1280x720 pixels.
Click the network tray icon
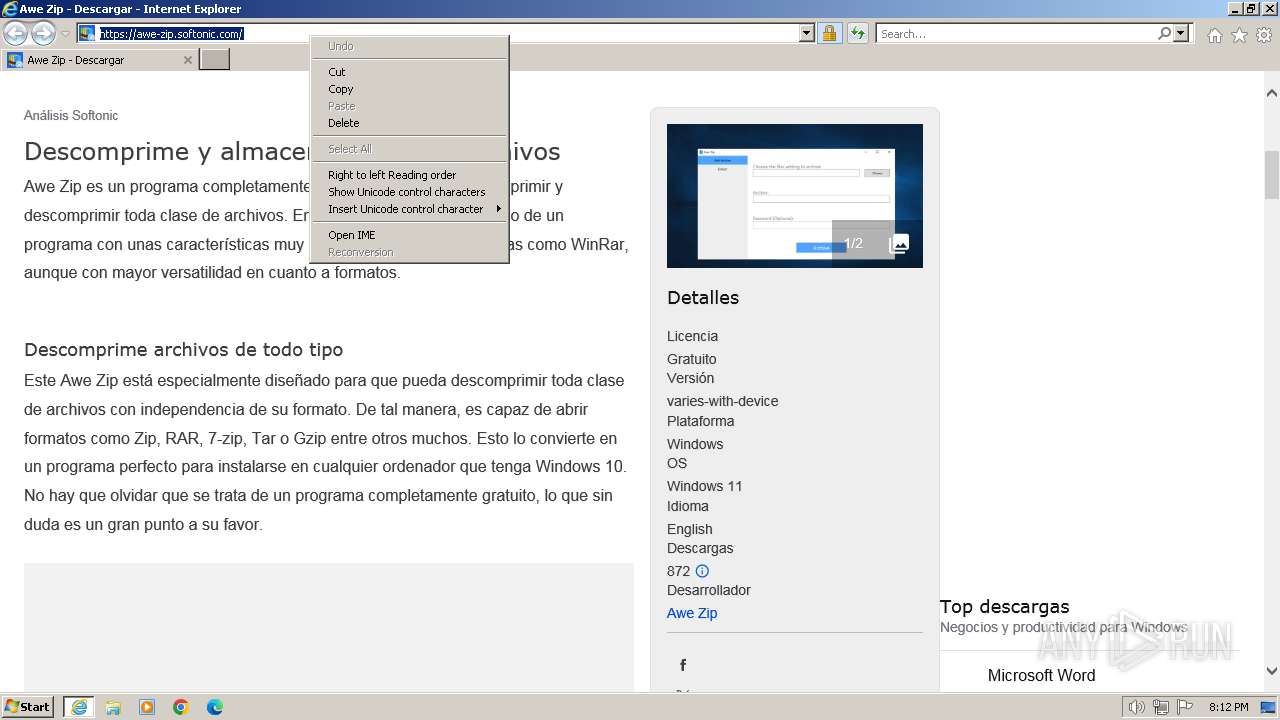coord(1161,707)
